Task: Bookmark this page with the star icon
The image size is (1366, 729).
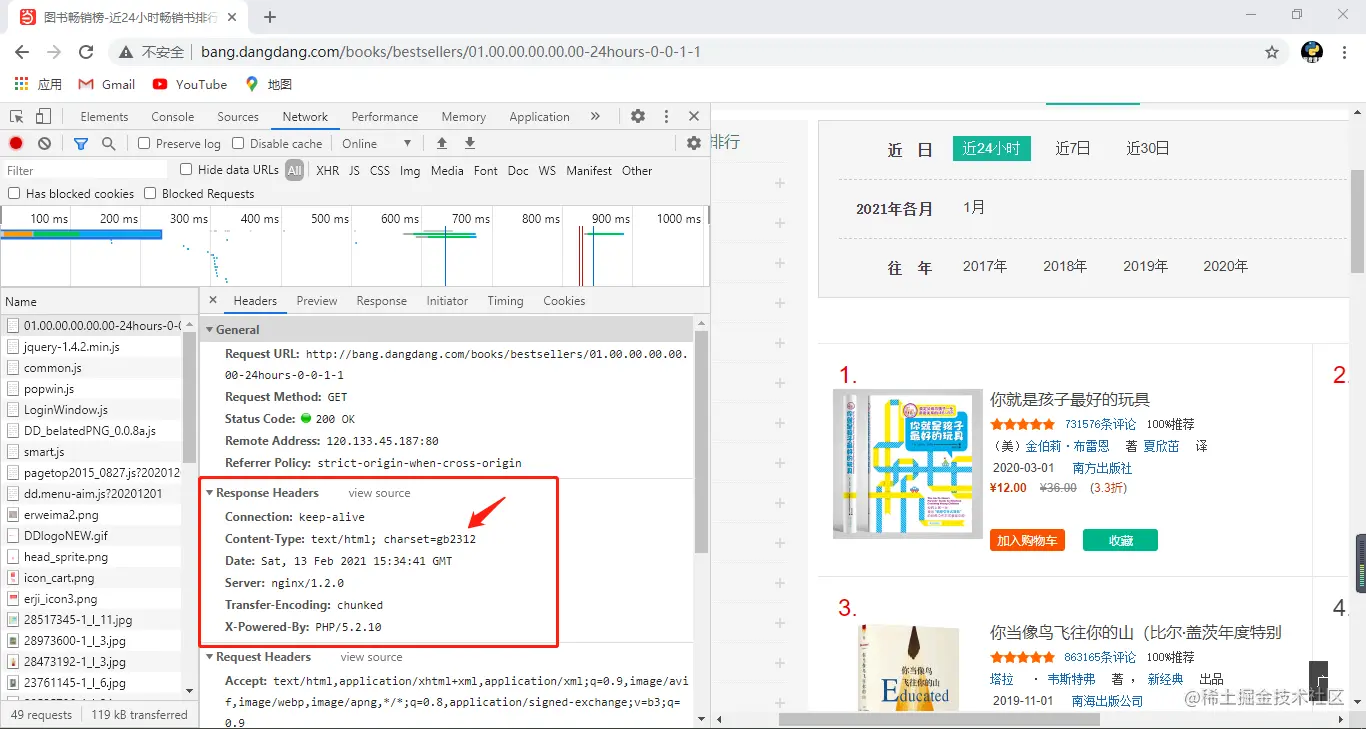Action: [1272, 52]
